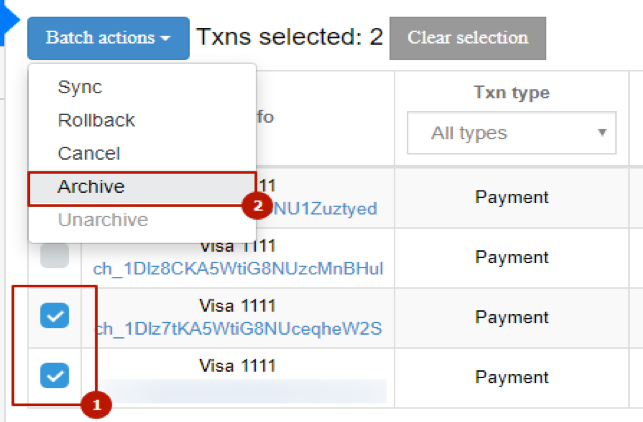Open the Batch actions dropdown

tap(108, 38)
